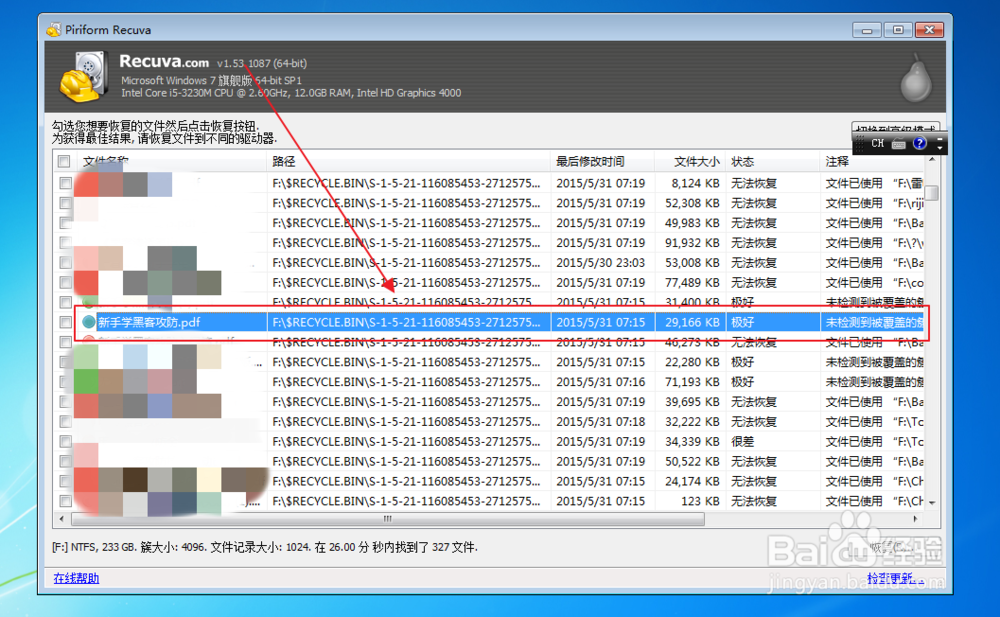Click the 很差 status cell
The image size is (1000, 617).
742,442
